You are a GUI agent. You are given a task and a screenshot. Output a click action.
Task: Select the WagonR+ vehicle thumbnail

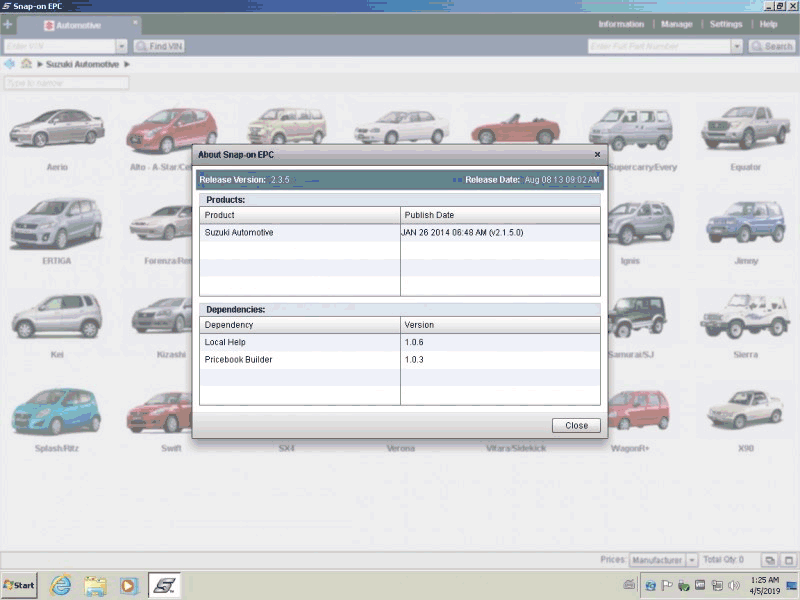[x=638, y=411]
